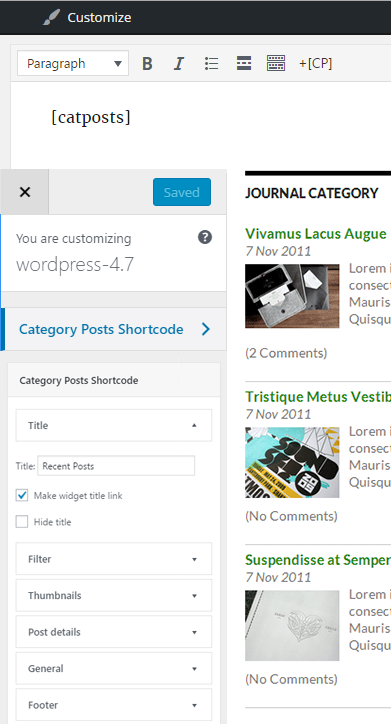Click the heart sketch thumbnail
The height and width of the screenshot is (724, 391).
click(x=292, y=625)
